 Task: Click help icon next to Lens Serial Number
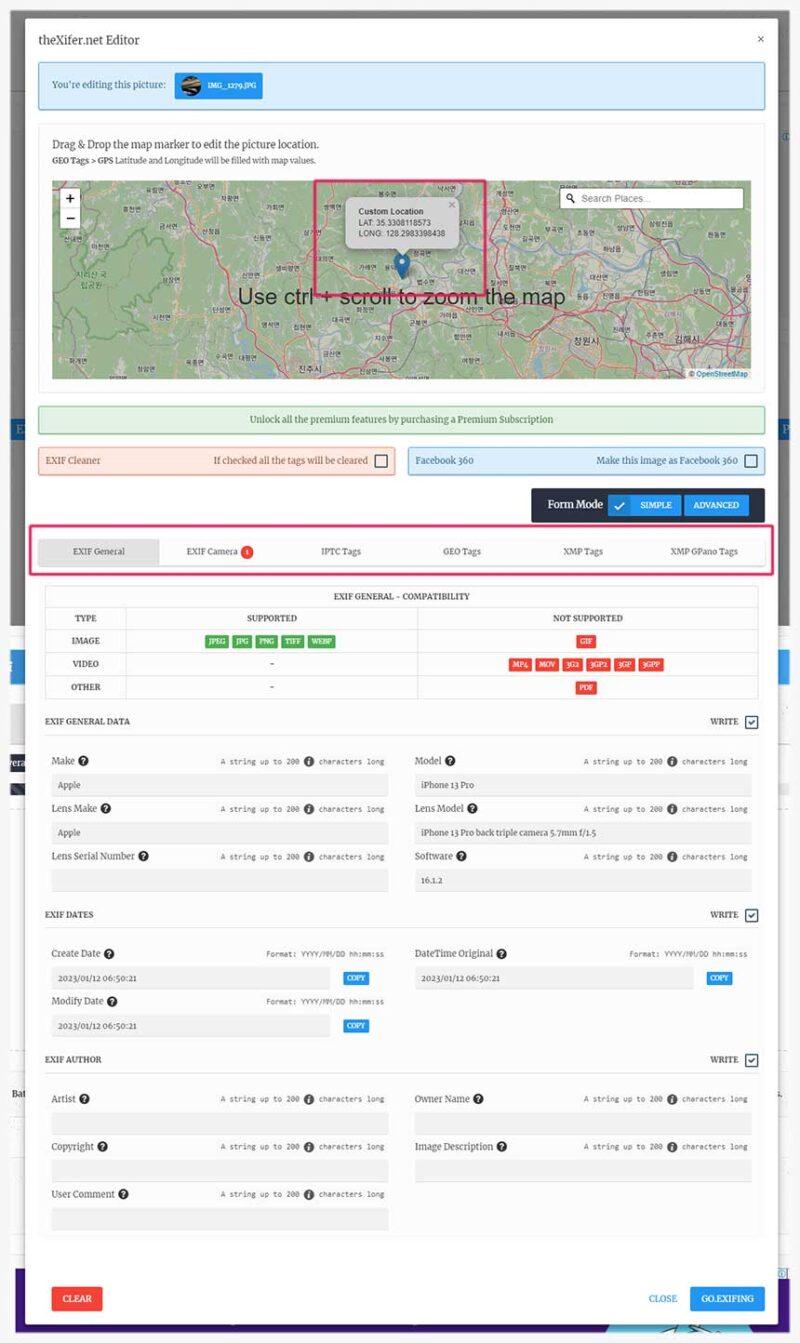click(x=144, y=856)
